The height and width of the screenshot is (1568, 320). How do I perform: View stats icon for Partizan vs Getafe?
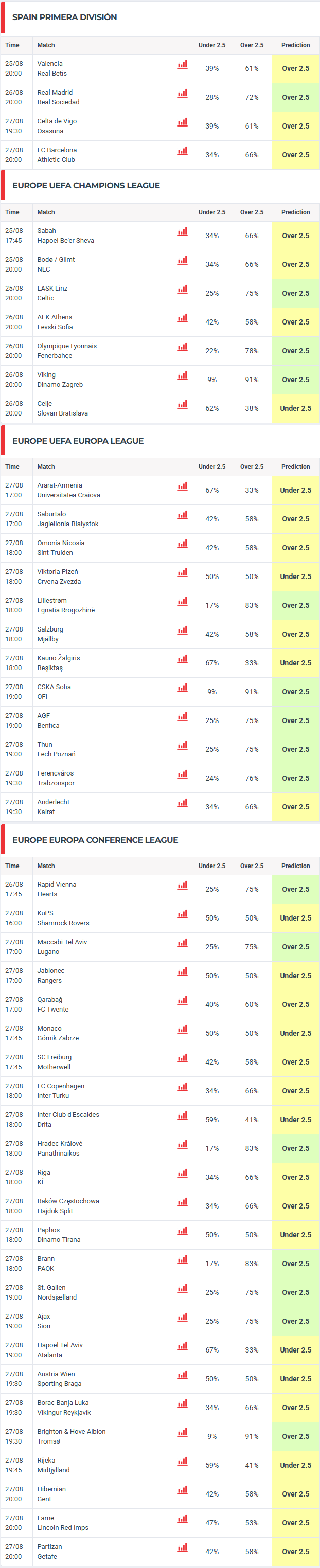click(183, 1547)
